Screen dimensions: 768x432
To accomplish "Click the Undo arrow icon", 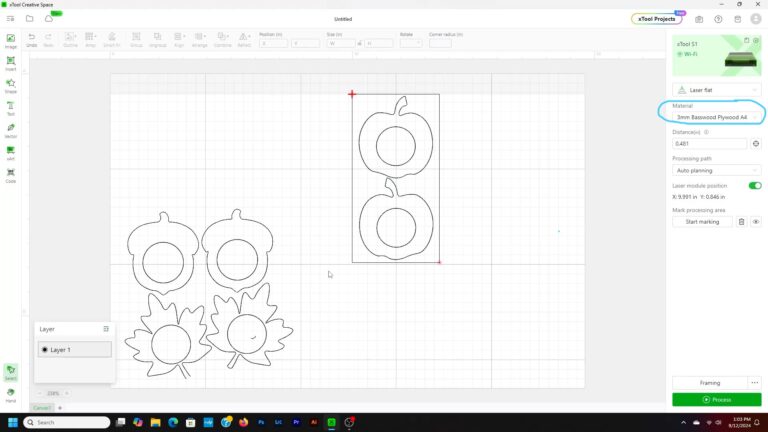I will pyautogui.click(x=32, y=38).
